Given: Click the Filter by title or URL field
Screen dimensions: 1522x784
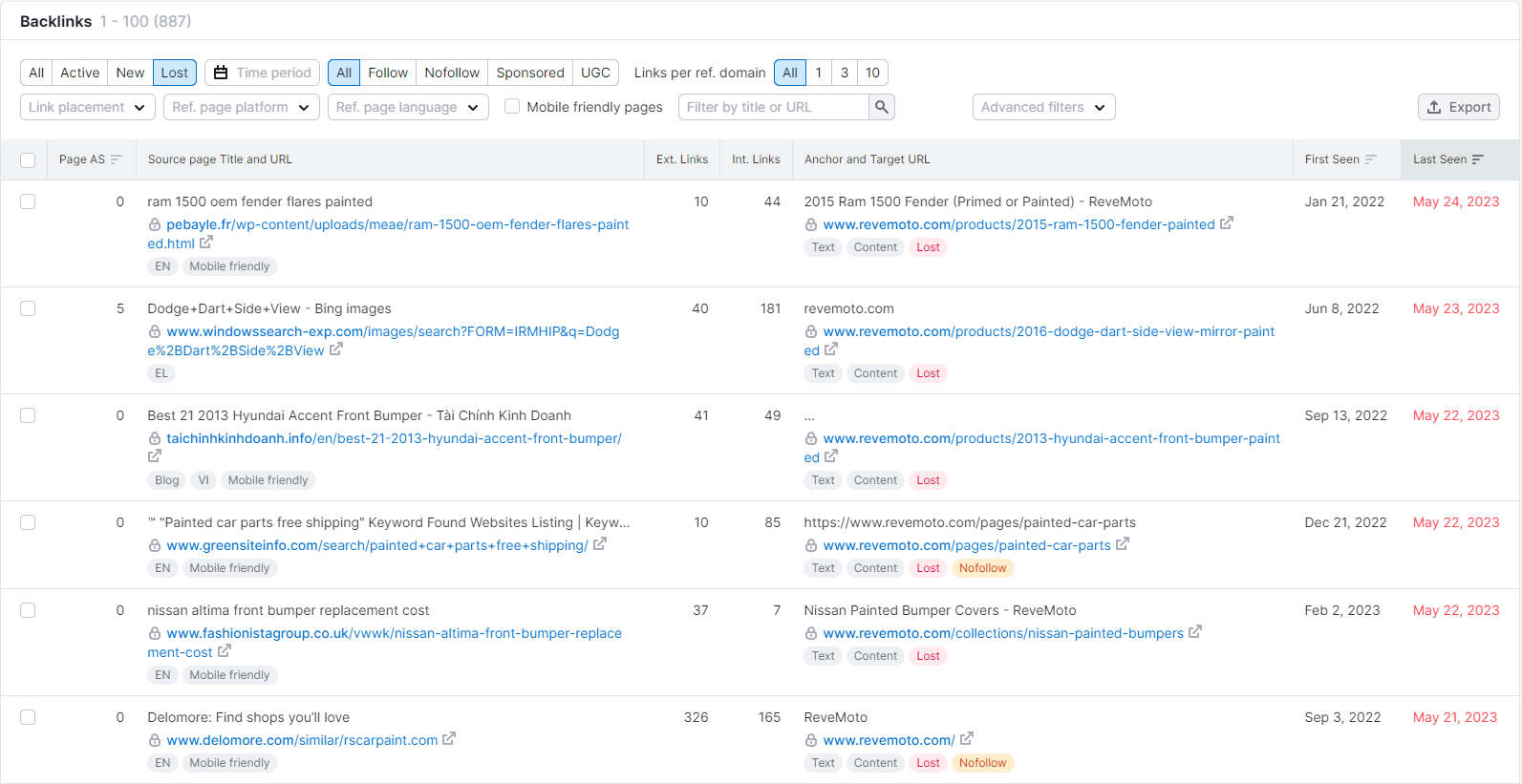Looking at the screenshot, I should (774, 107).
